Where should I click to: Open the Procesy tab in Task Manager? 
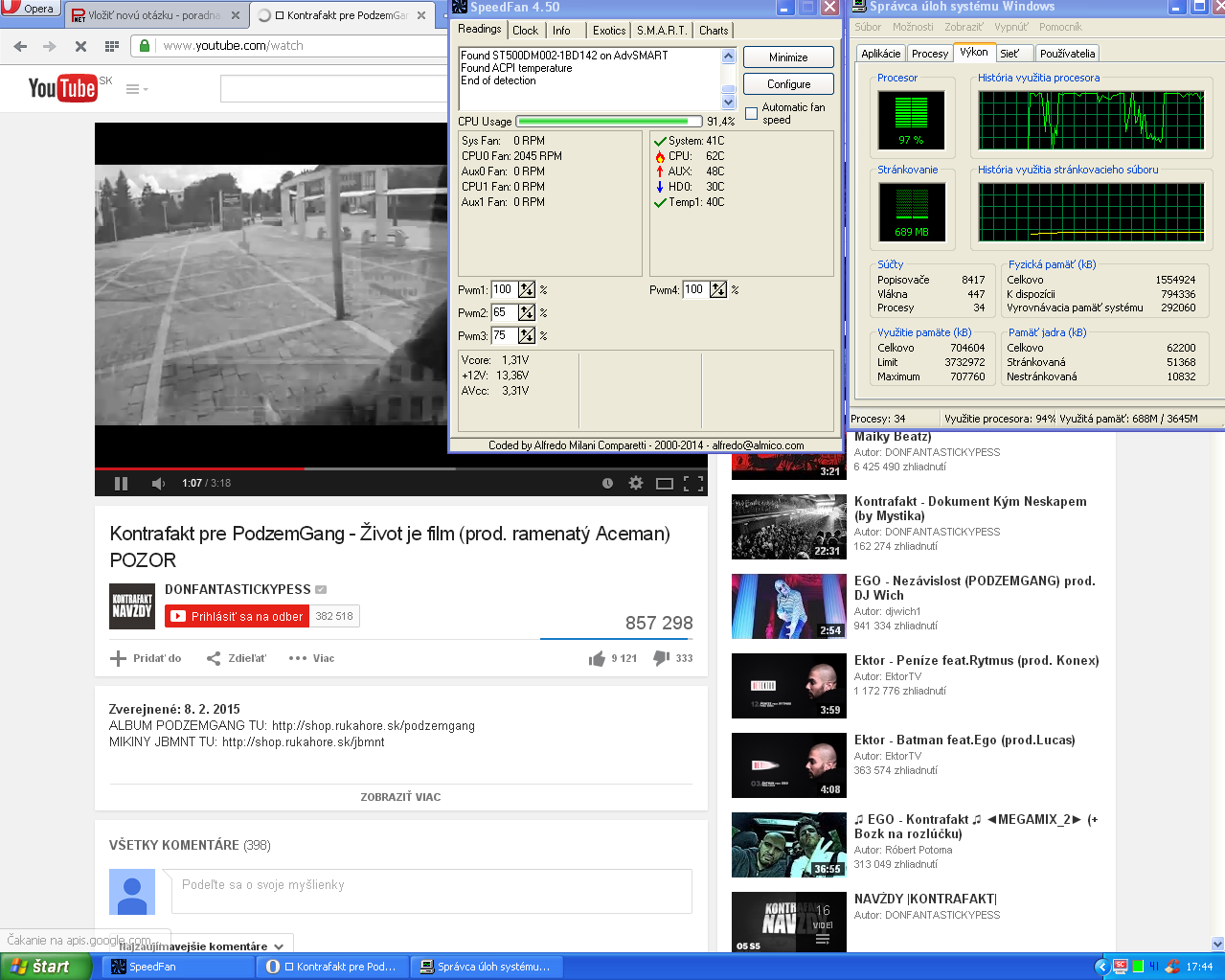click(929, 54)
